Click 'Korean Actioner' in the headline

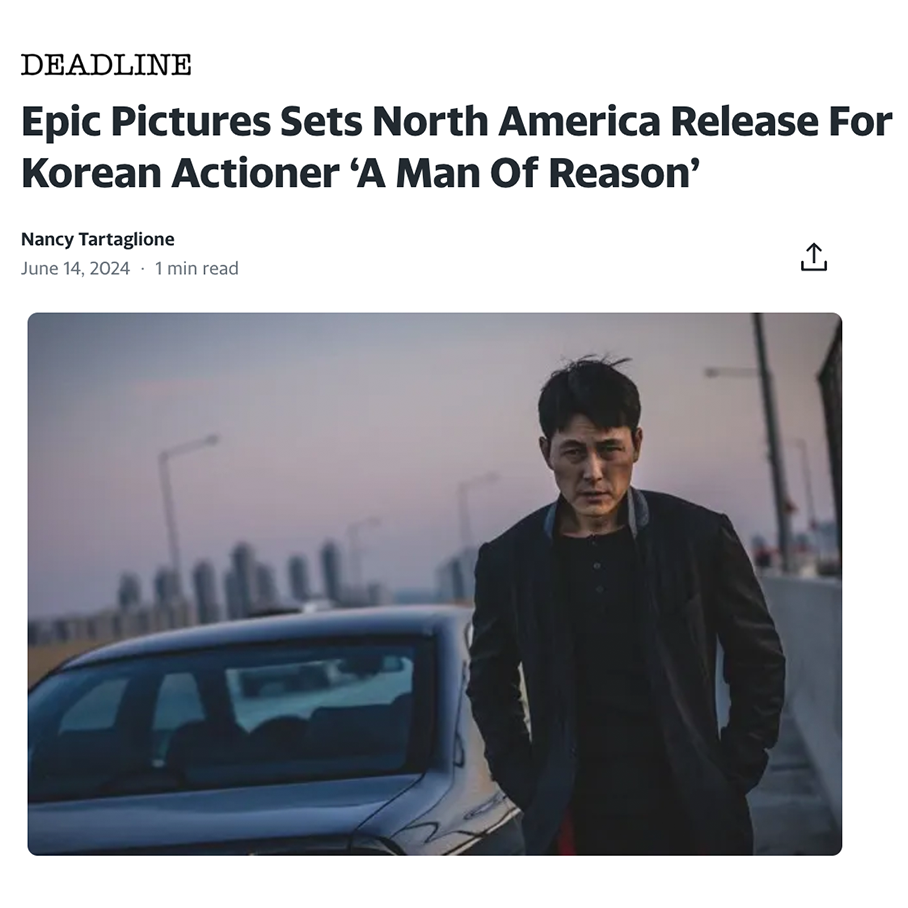pos(180,174)
